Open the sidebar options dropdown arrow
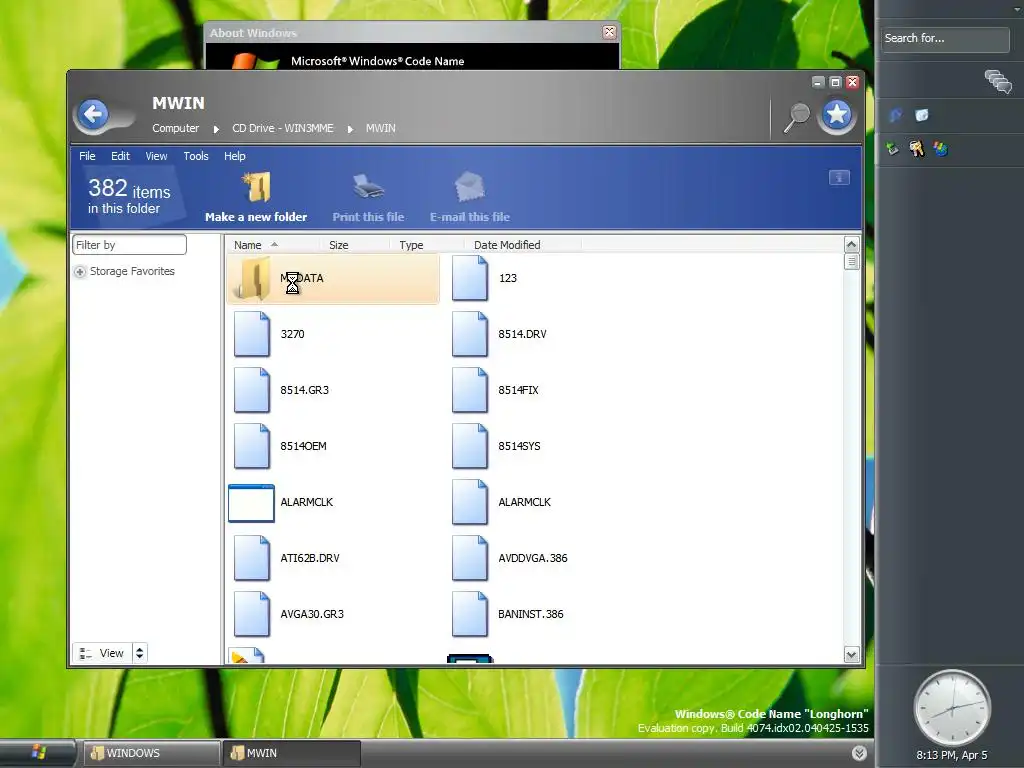Image resolution: width=1024 pixels, height=768 pixels. 1016,9
